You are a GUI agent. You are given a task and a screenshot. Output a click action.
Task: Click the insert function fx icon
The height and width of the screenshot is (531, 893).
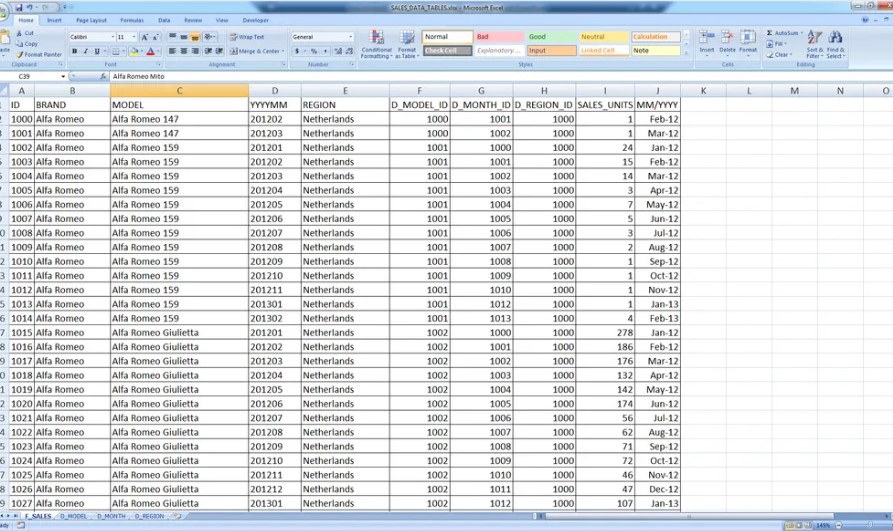pyautogui.click(x=103, y=76)
